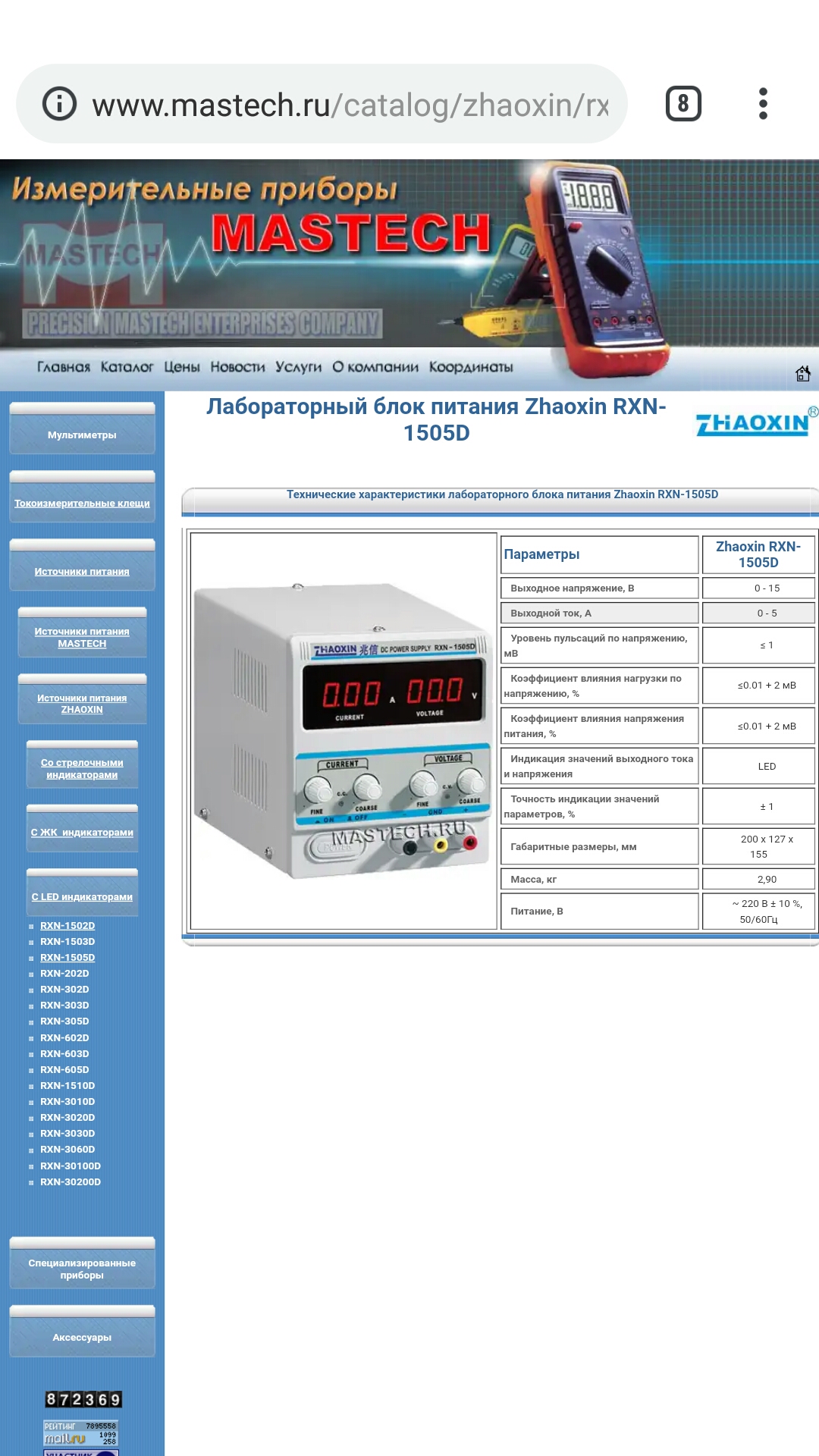
Task: Click the Zhaoxin brand logo
Action: coord(757,422)
